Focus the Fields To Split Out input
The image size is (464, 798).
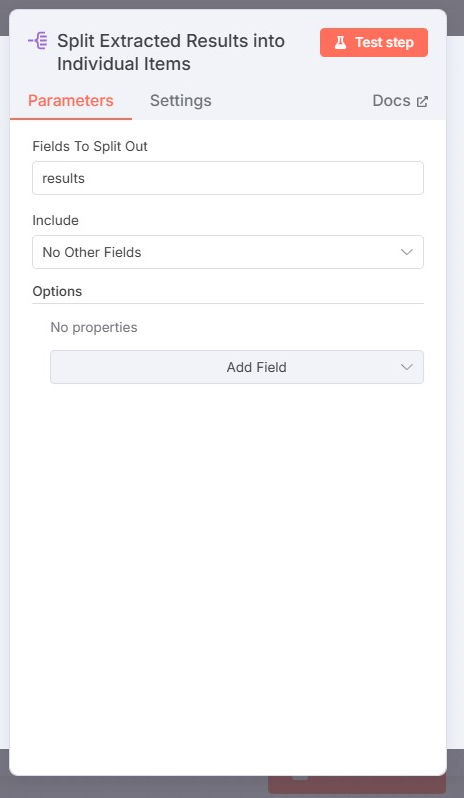coord(228,178)
